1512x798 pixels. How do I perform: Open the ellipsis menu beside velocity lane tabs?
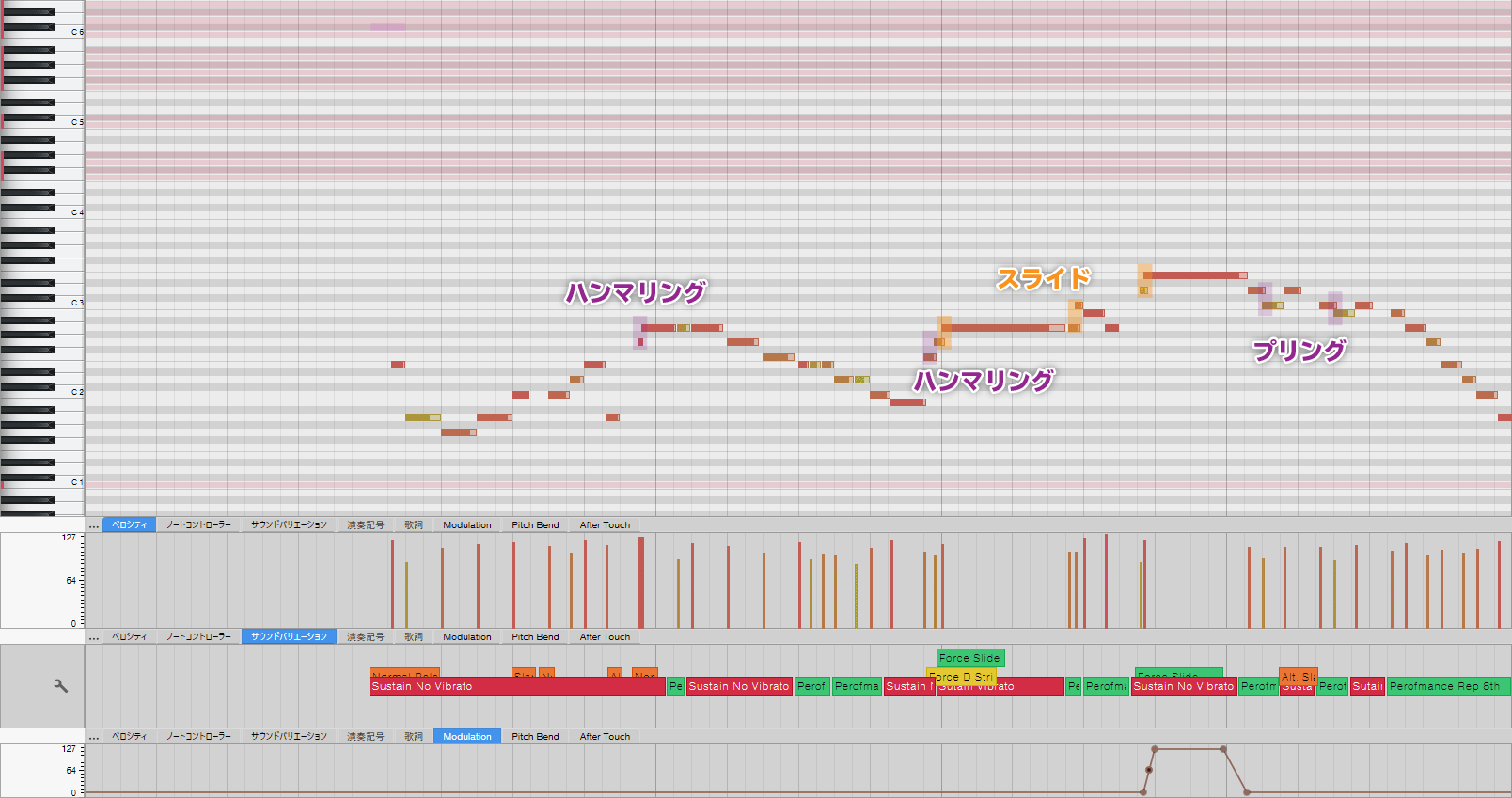click(x=94, y=525)
